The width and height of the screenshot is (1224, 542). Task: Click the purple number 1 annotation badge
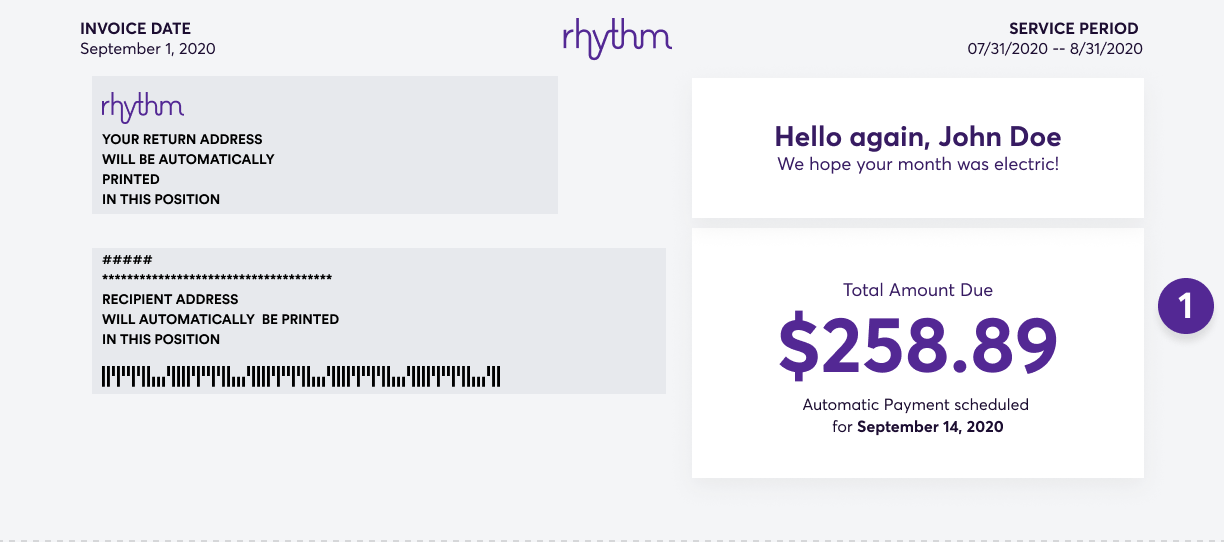1185,305
